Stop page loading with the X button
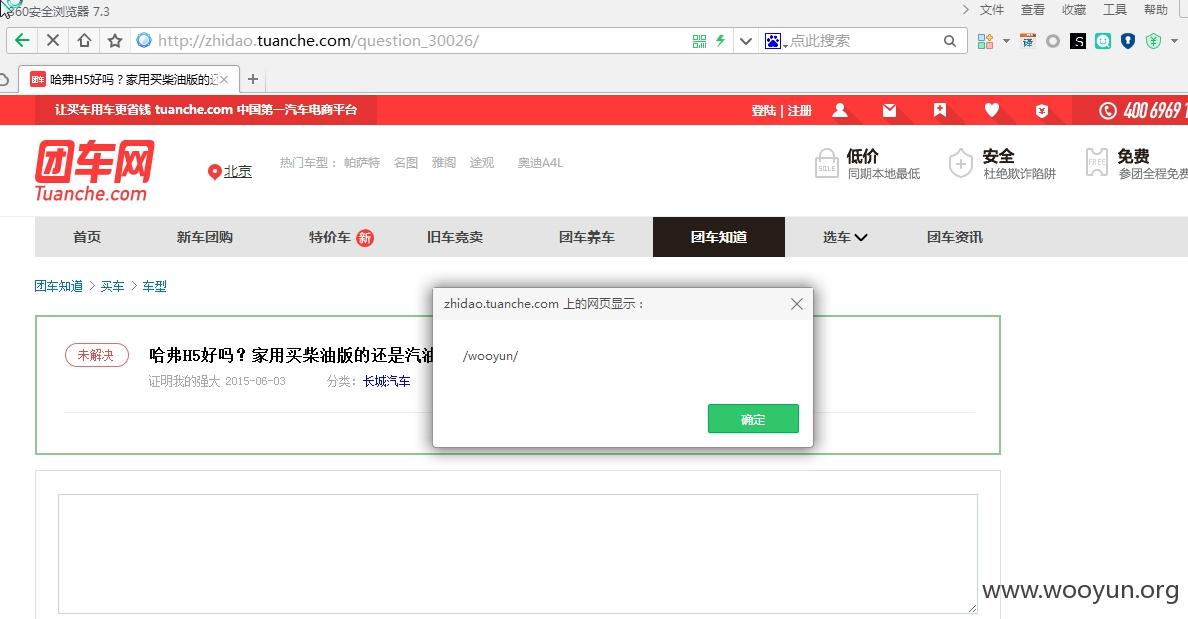Screen dimensions: 1188x619 coord(53,41)
